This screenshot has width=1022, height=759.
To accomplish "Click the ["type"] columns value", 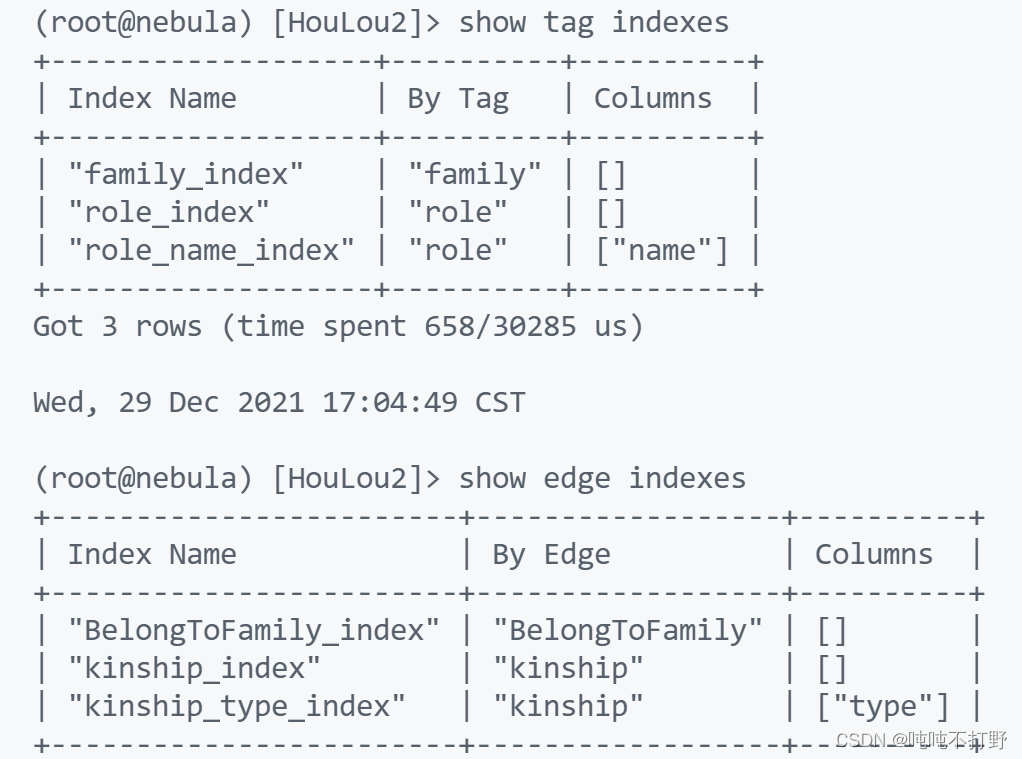I will tap(883, 706).
